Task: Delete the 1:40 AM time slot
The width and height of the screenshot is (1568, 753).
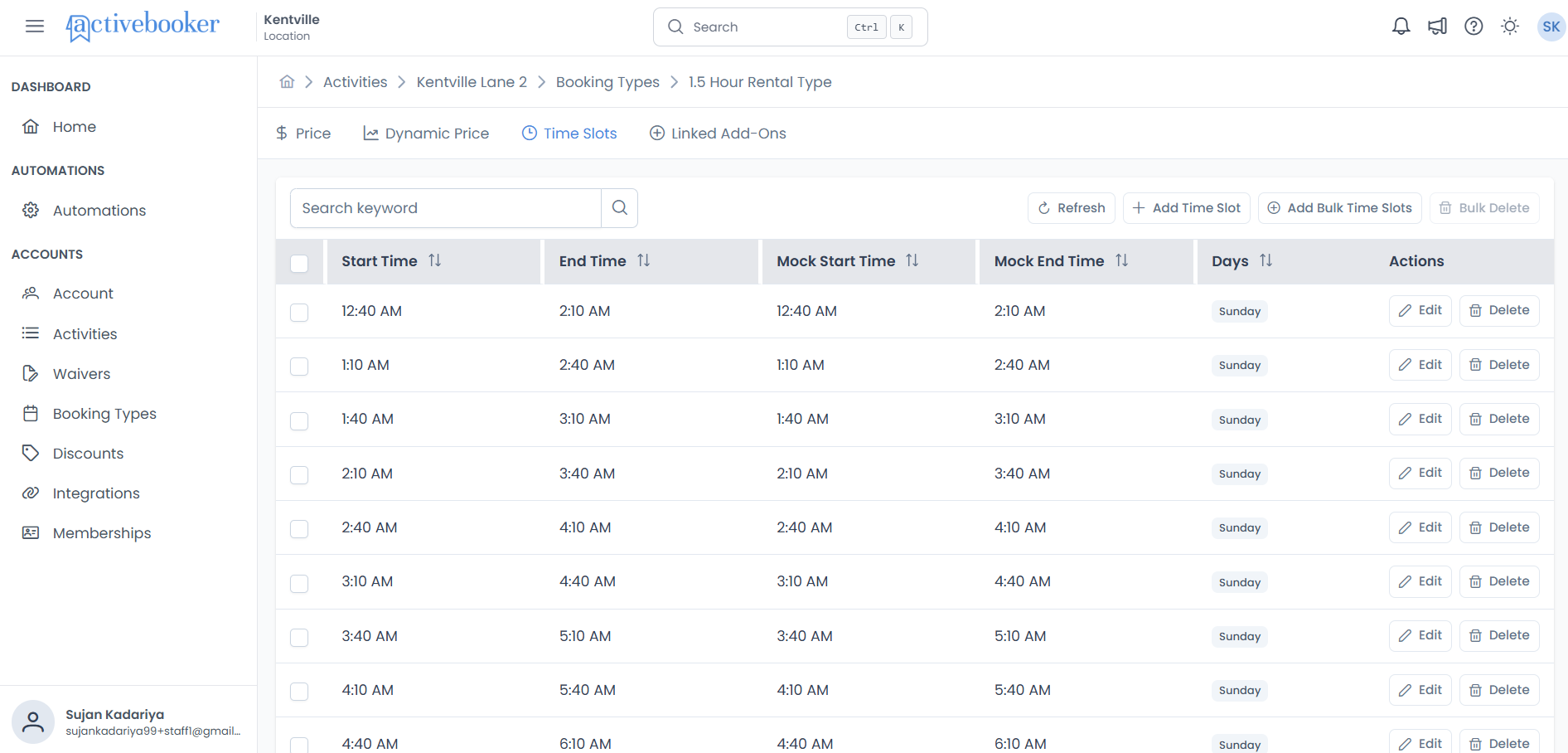Action: pos(1498,419)
